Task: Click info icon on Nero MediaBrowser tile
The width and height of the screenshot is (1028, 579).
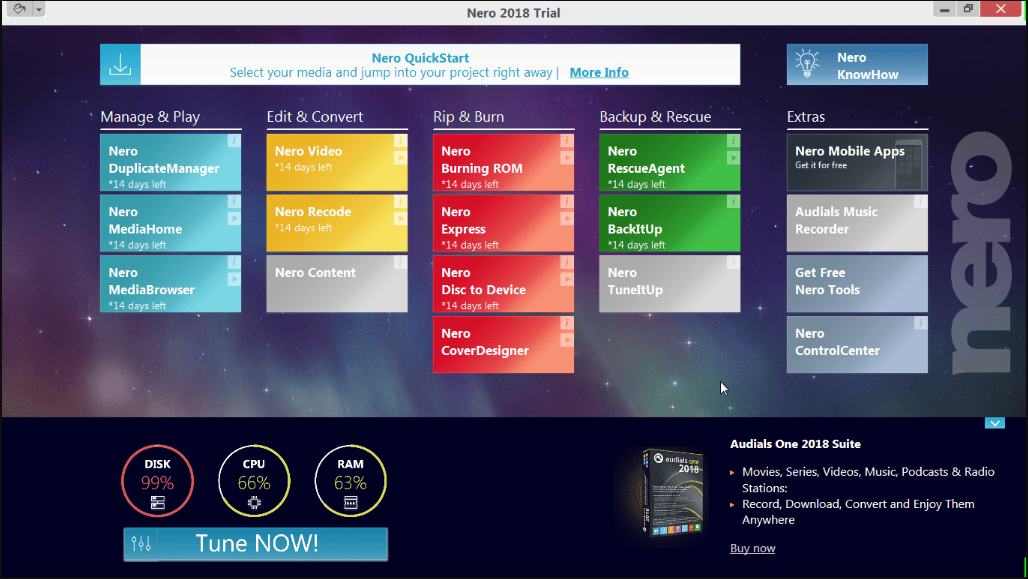Action: [234, 262]
